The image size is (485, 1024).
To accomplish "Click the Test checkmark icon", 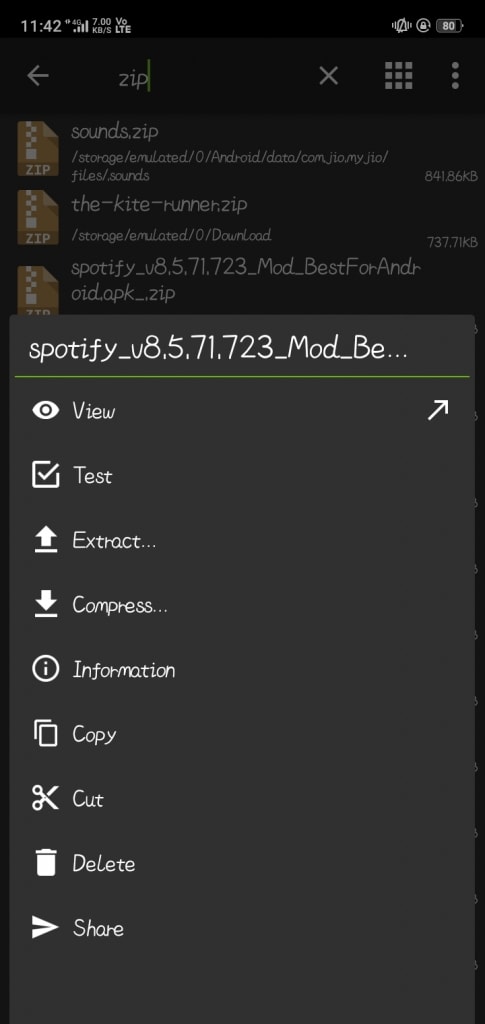I will point(45,475).
